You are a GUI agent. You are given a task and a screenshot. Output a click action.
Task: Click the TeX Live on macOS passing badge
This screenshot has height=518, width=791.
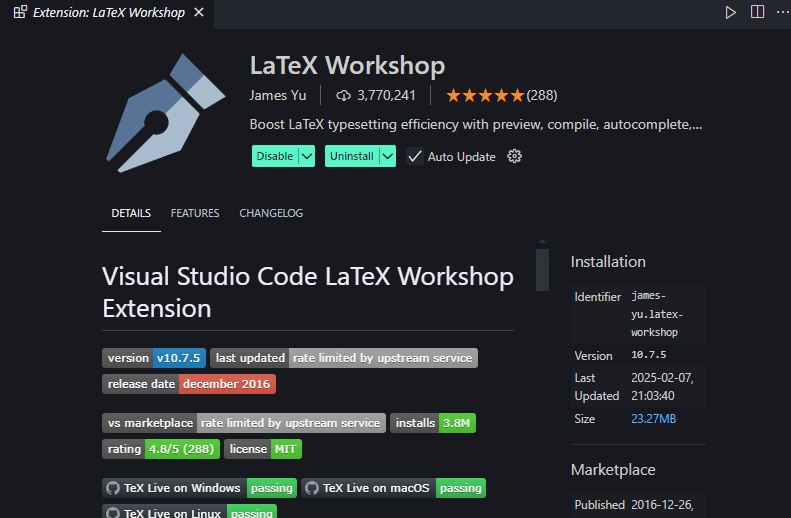coord(393,488)
